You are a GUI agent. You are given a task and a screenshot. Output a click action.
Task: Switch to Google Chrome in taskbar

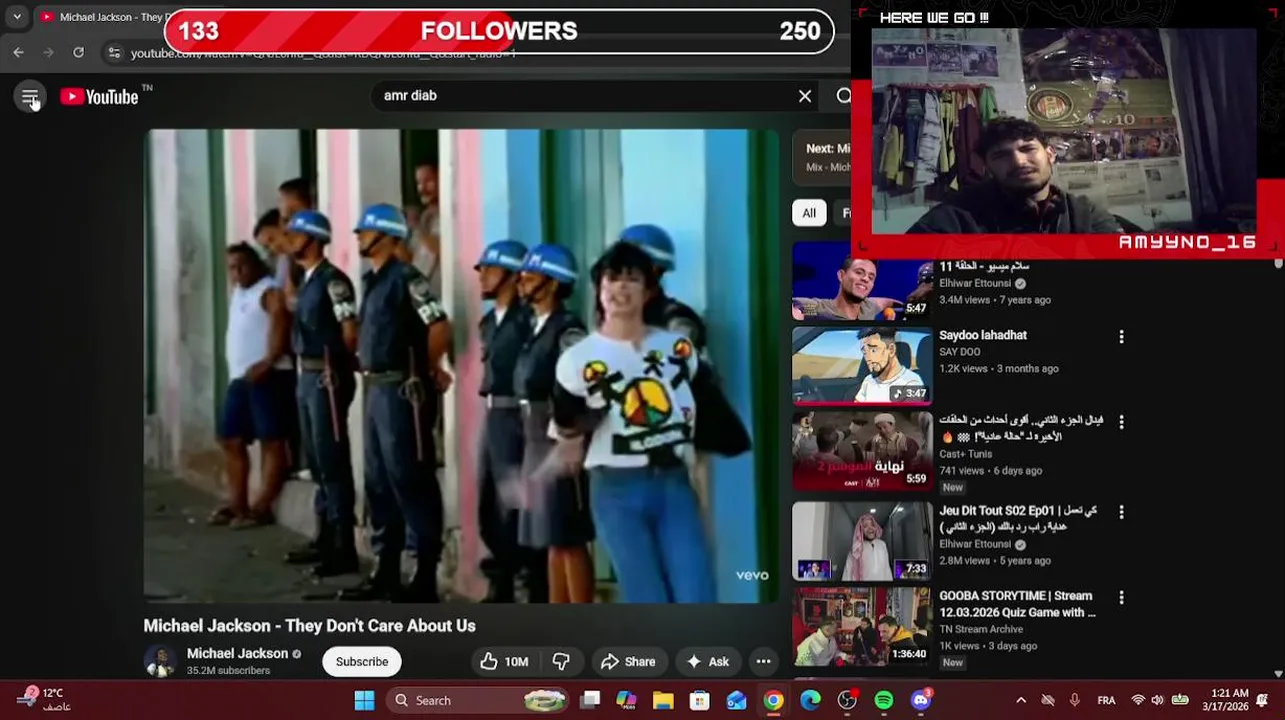click(774, 700)
